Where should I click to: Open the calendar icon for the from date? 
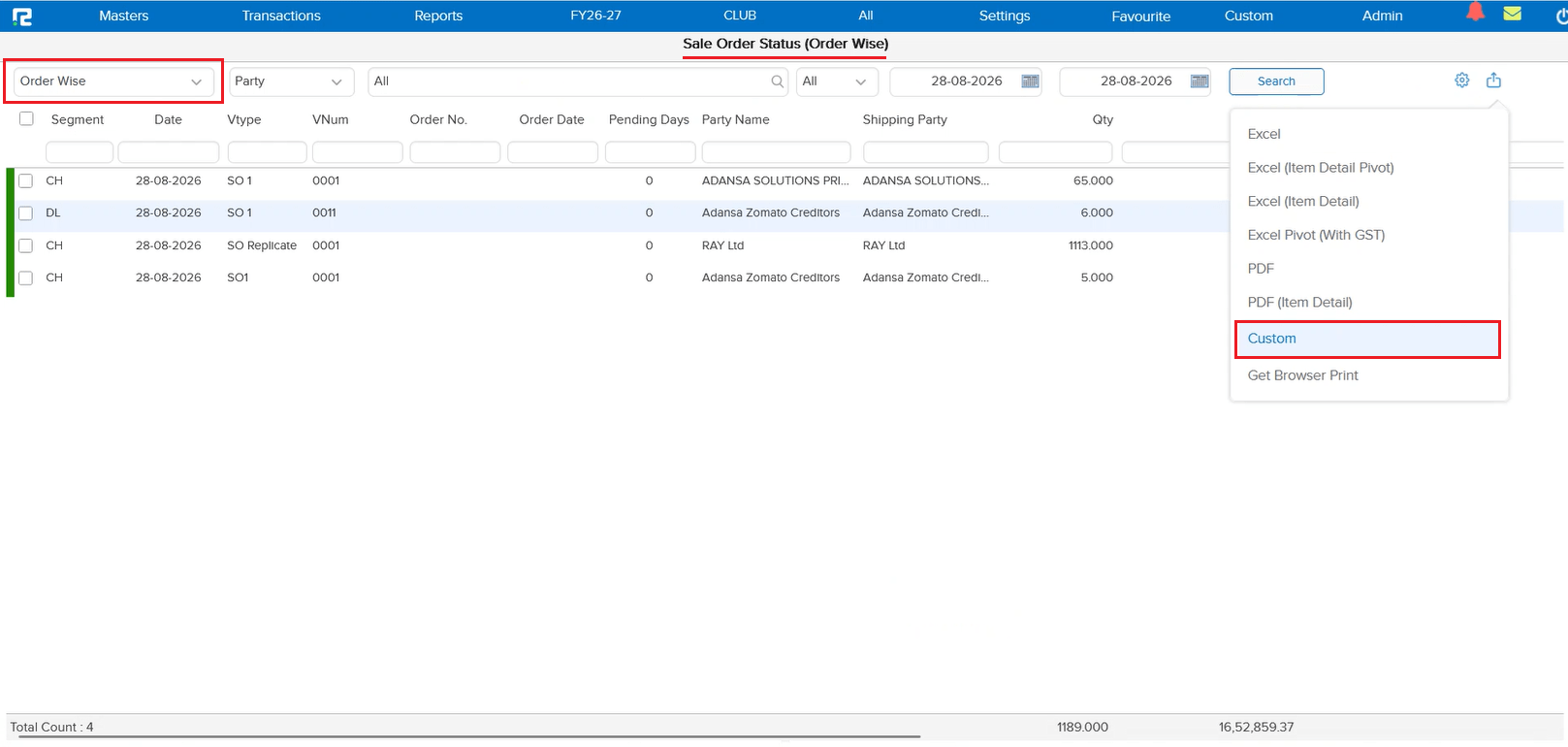1030,81
